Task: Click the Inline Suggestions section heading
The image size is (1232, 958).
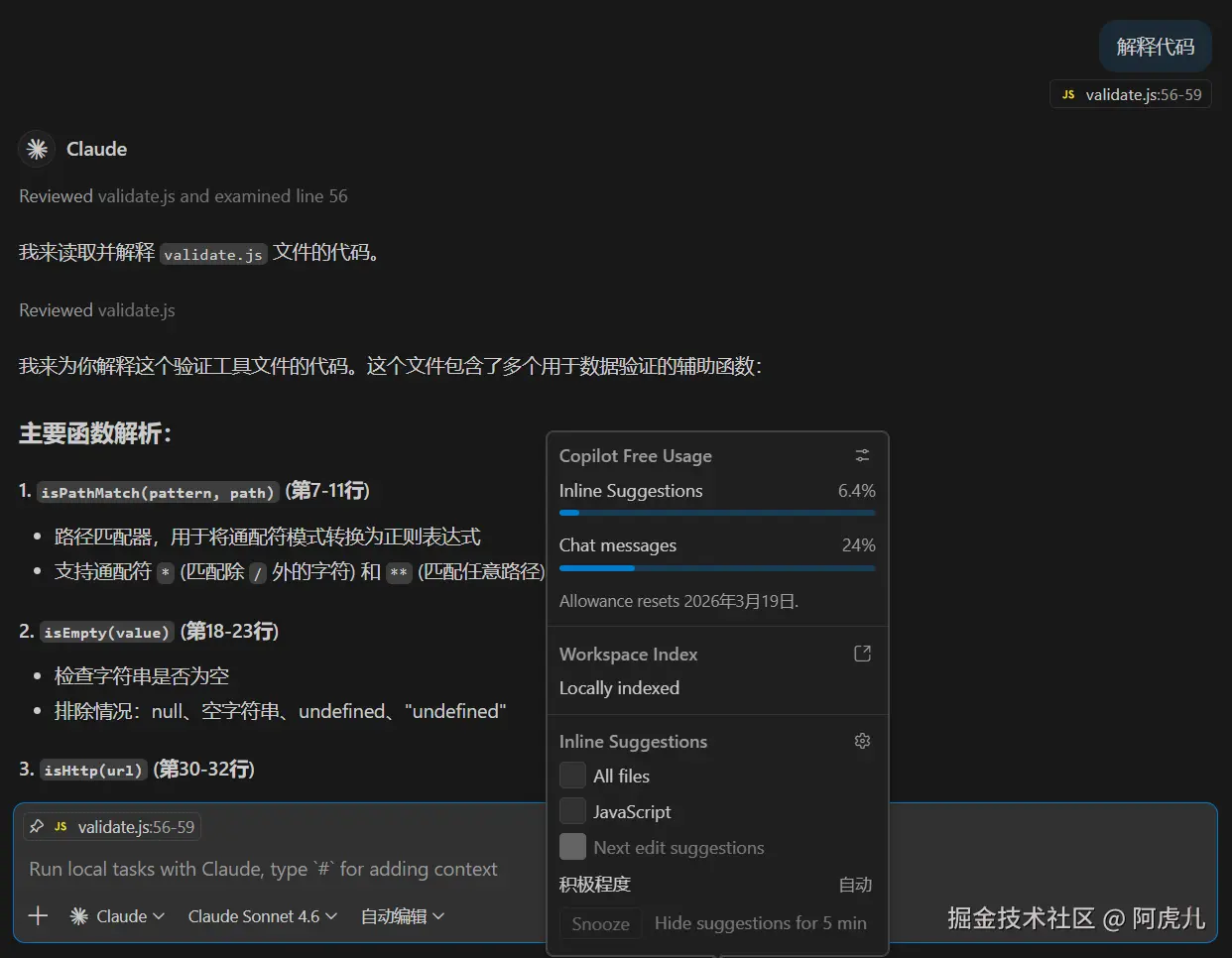Action: (633, 742)
